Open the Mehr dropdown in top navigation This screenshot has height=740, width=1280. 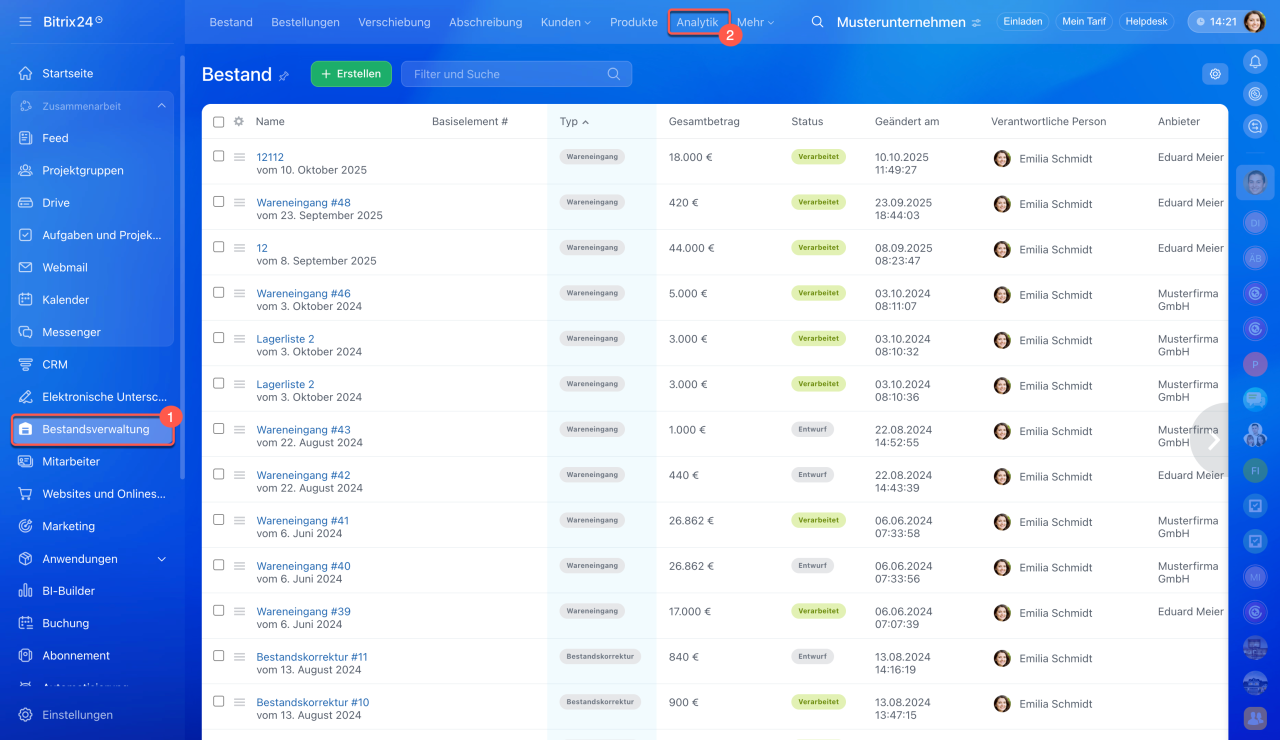[755, 22]
